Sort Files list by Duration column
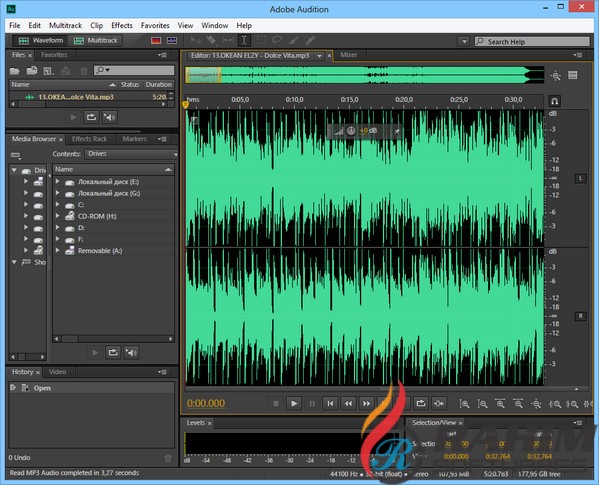Viewport: 599px width, 485px height. tap(159, 84)
